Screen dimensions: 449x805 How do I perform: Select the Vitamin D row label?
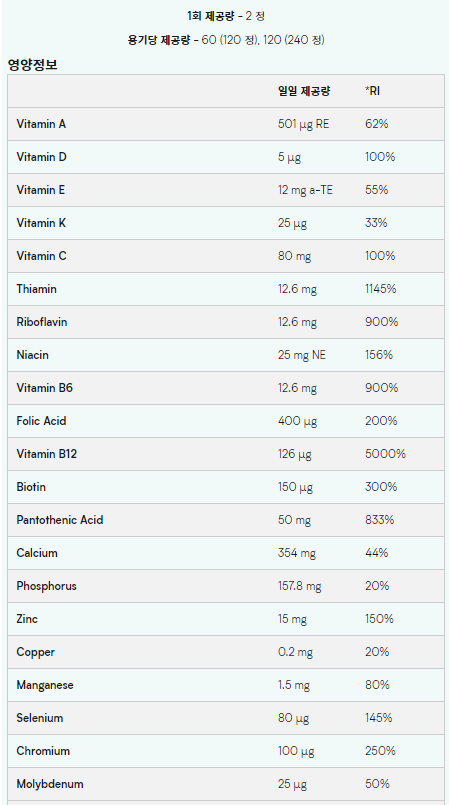41,157
